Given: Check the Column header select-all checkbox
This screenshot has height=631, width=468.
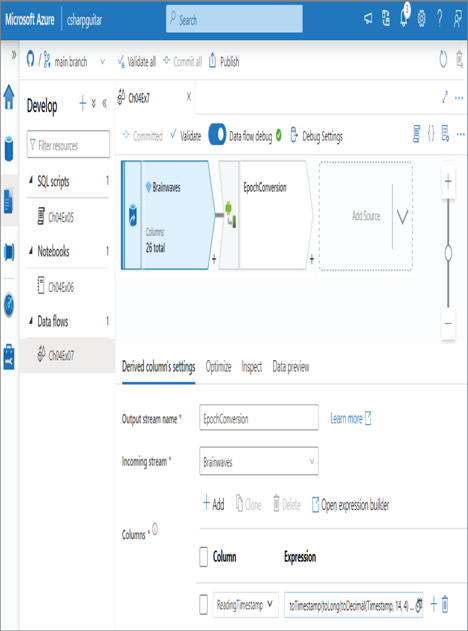Looking at the screenshot, I should pyautogui.click(x=204, y=557).
